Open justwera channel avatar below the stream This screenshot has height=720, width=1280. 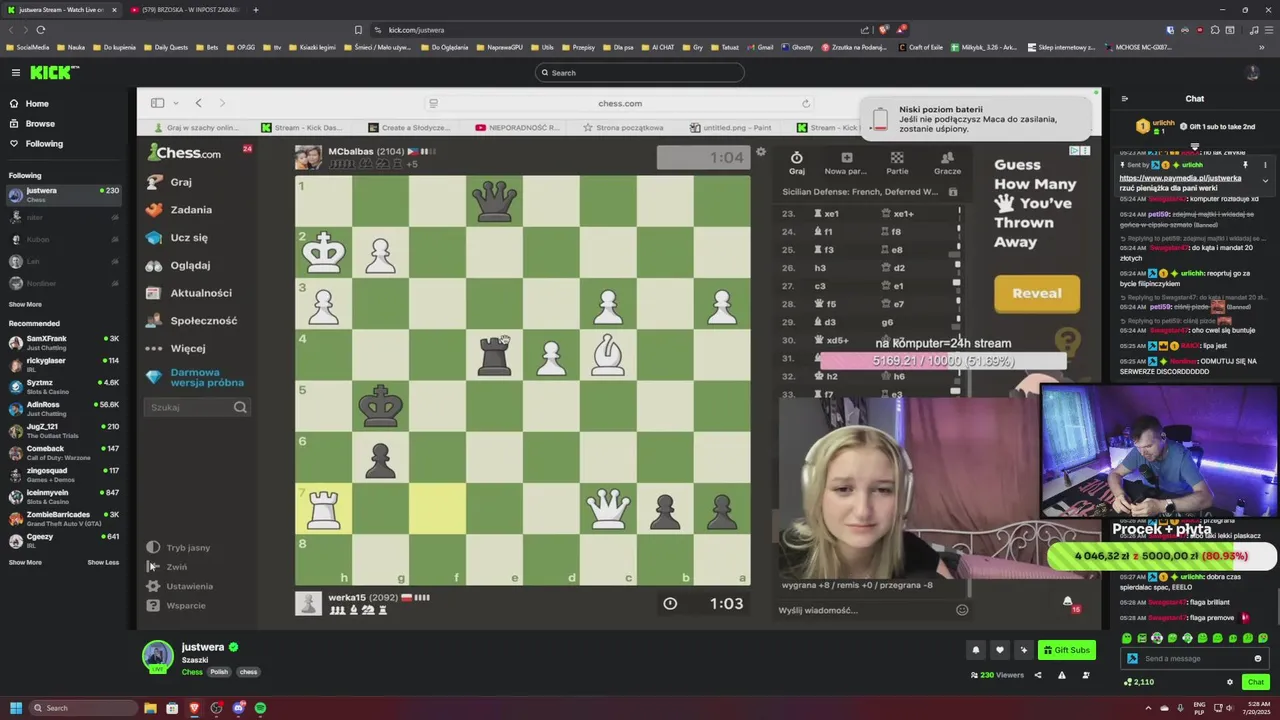(x=157, y=656)
